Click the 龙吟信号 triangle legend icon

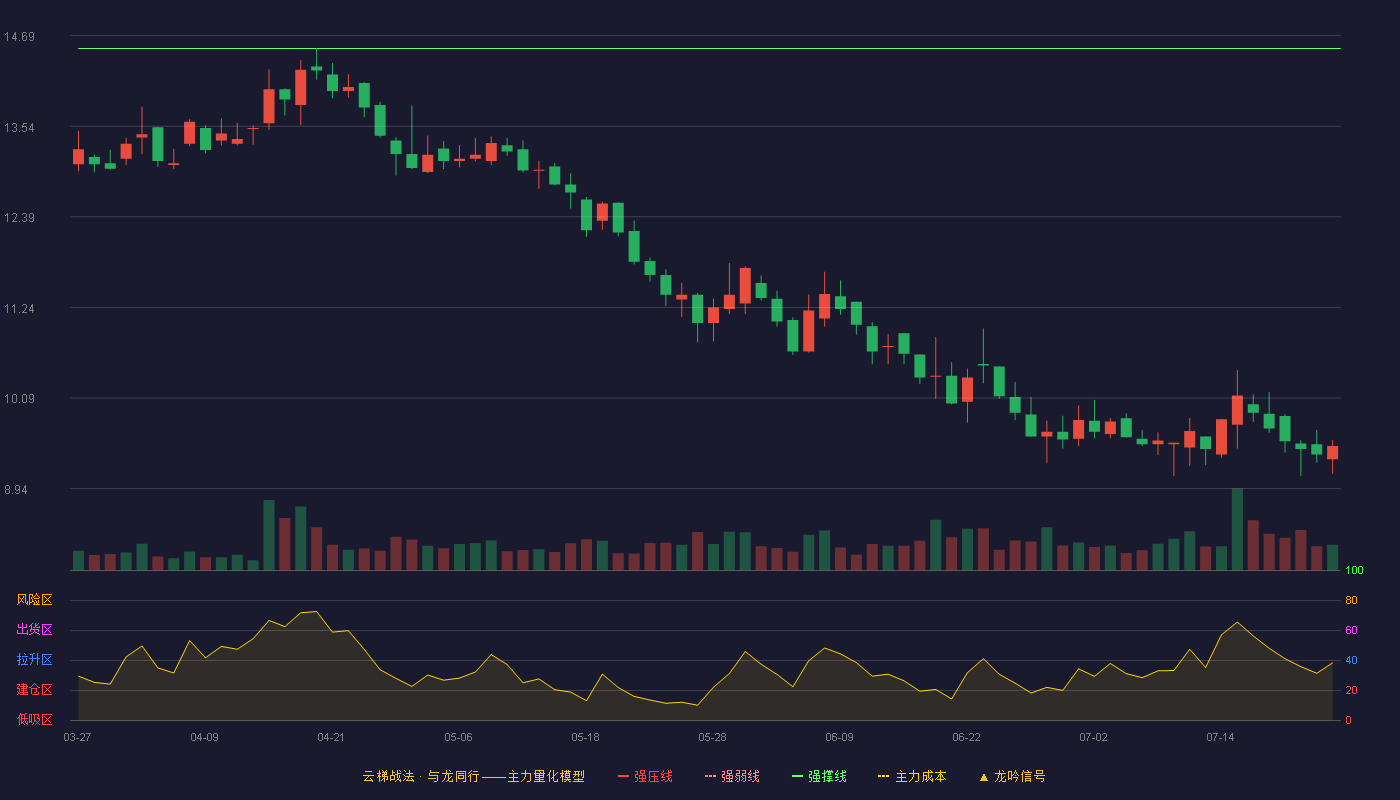(984, 776)
